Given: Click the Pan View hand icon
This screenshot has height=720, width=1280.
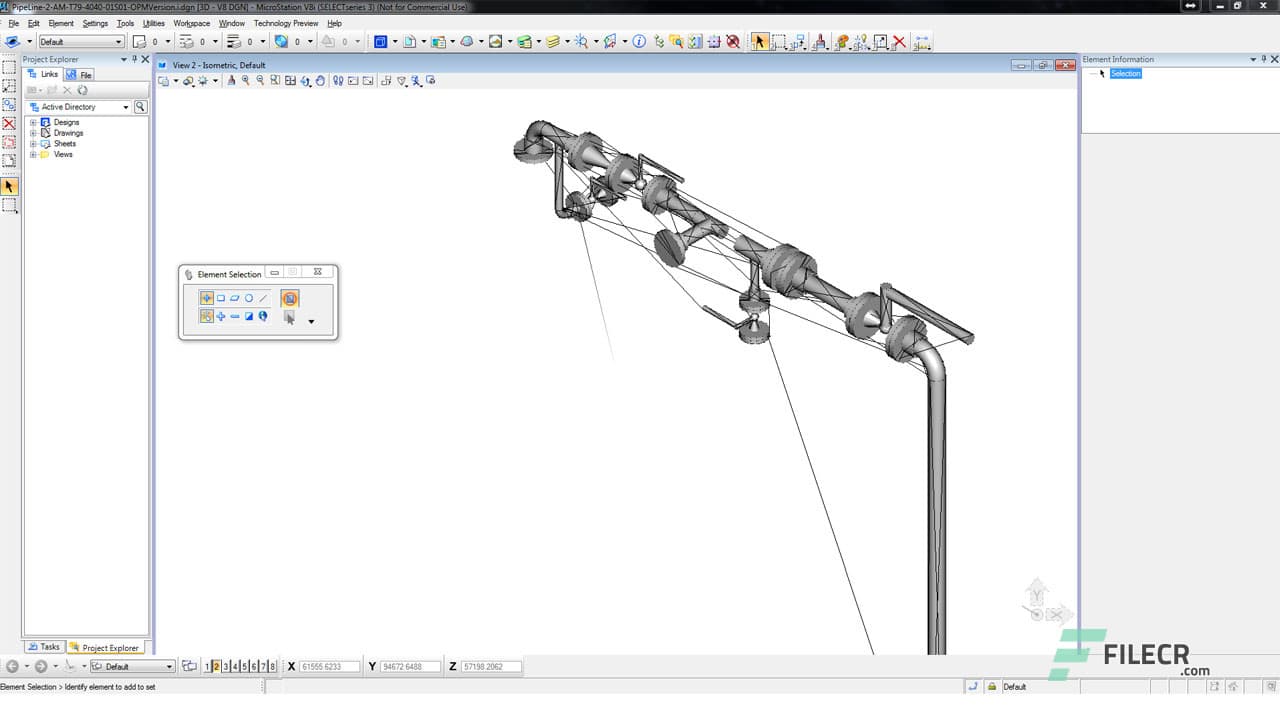Looking at the screenshot, I should click(x=320, y=80).
